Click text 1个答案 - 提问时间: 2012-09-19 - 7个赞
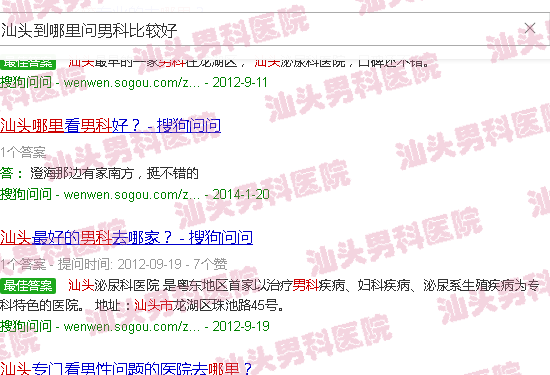 tap(114, 264)
